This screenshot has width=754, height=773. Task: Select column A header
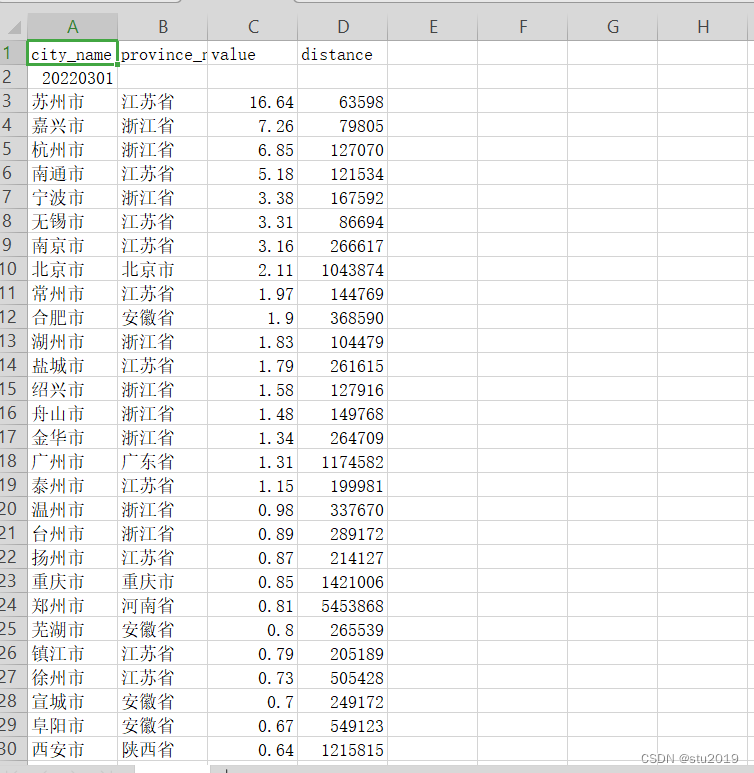[x=72, y=27]
